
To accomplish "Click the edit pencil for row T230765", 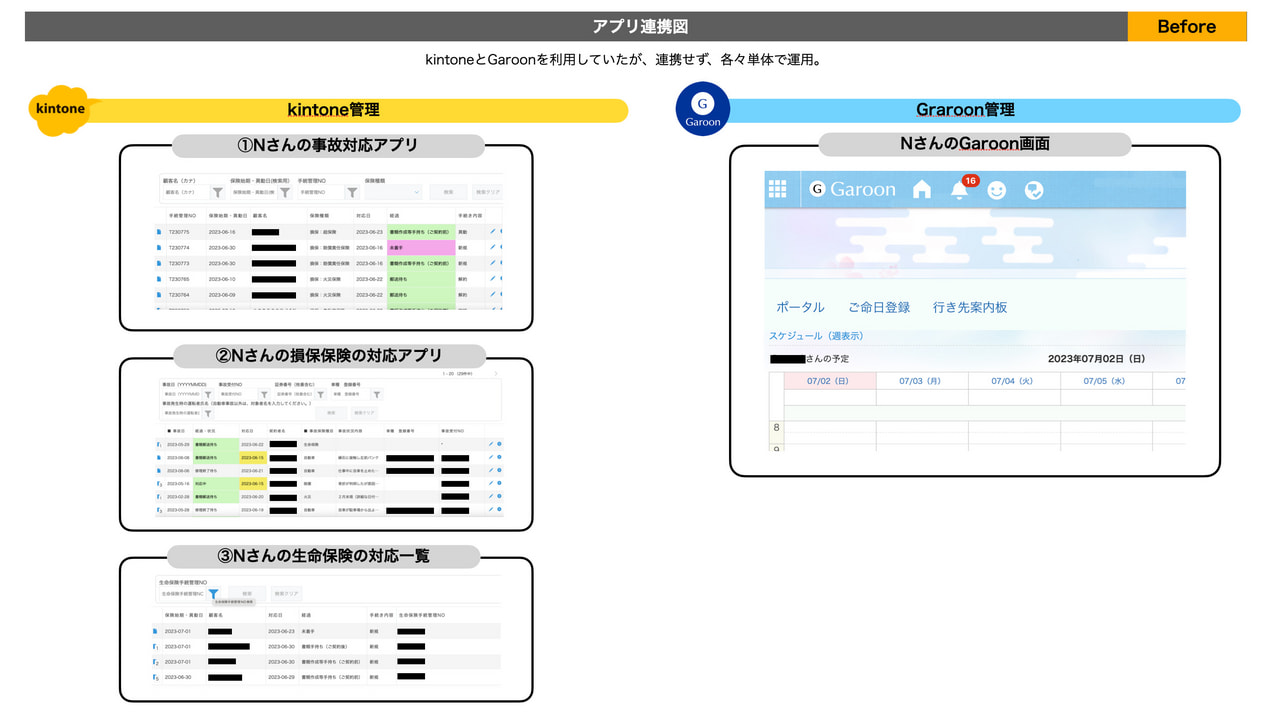I will click(x=491, y=279).
